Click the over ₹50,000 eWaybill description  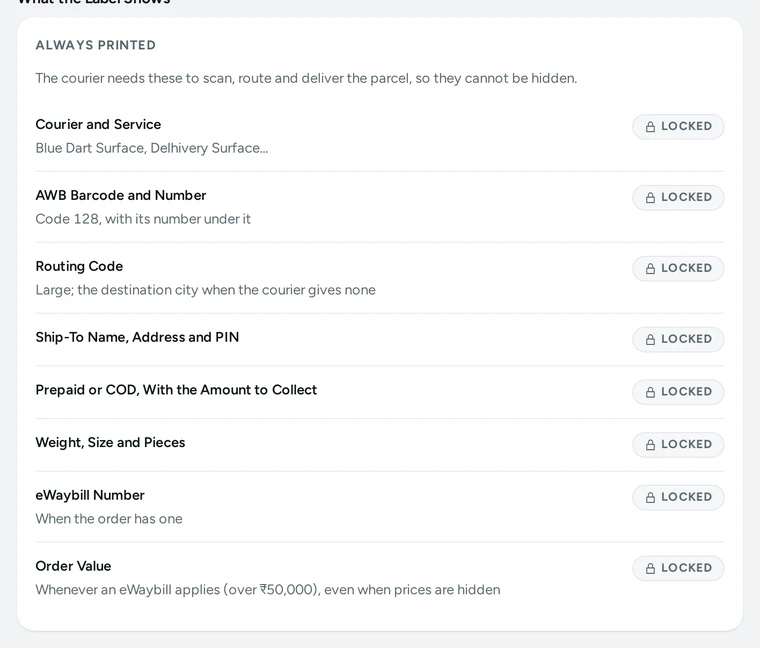[268, 590]
